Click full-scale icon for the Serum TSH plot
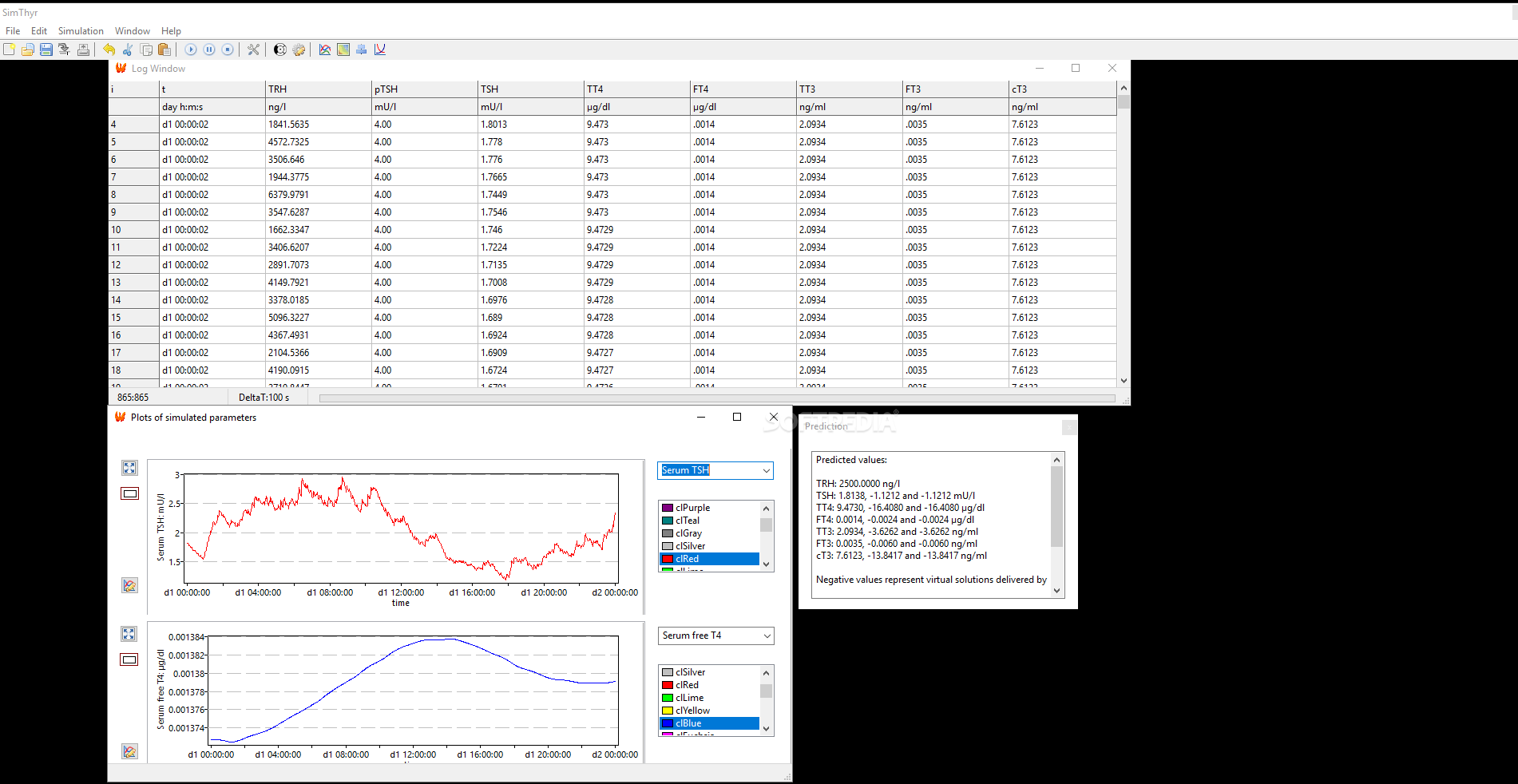1518x784 pixels. 129,468
